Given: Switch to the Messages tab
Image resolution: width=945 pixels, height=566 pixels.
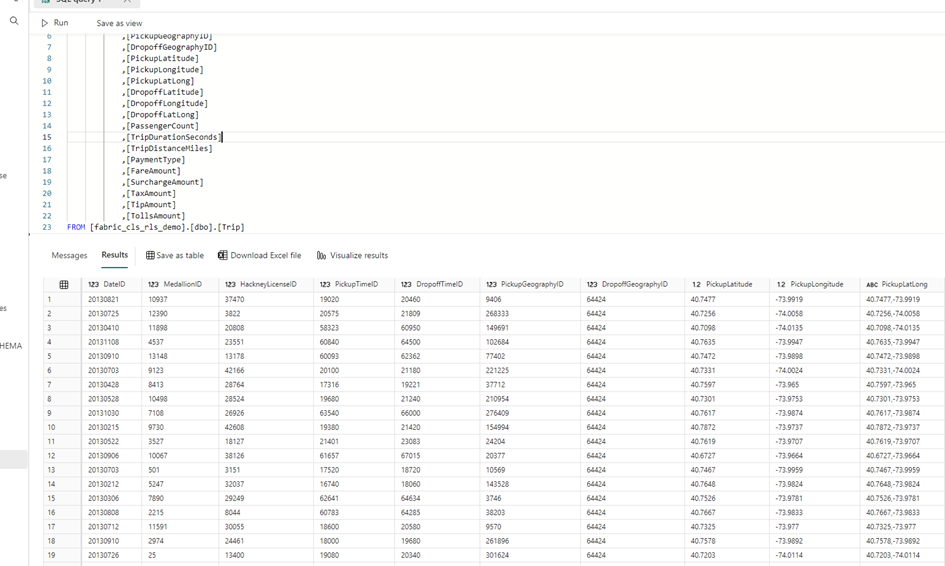Looking at the screenshot, I should pyautogui.click(x=69, y=256).
